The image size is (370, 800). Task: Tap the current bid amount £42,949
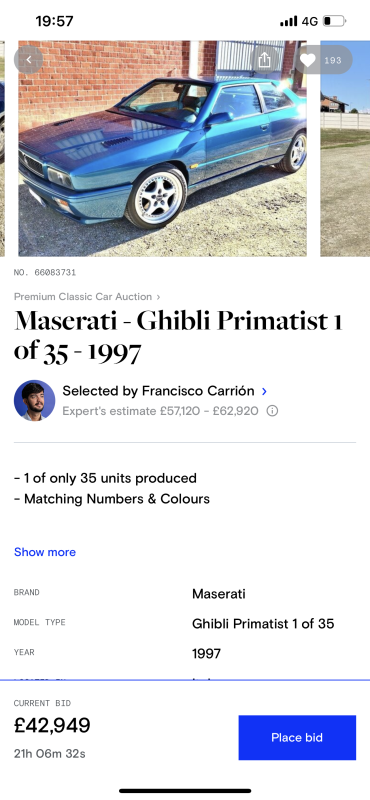52,726
